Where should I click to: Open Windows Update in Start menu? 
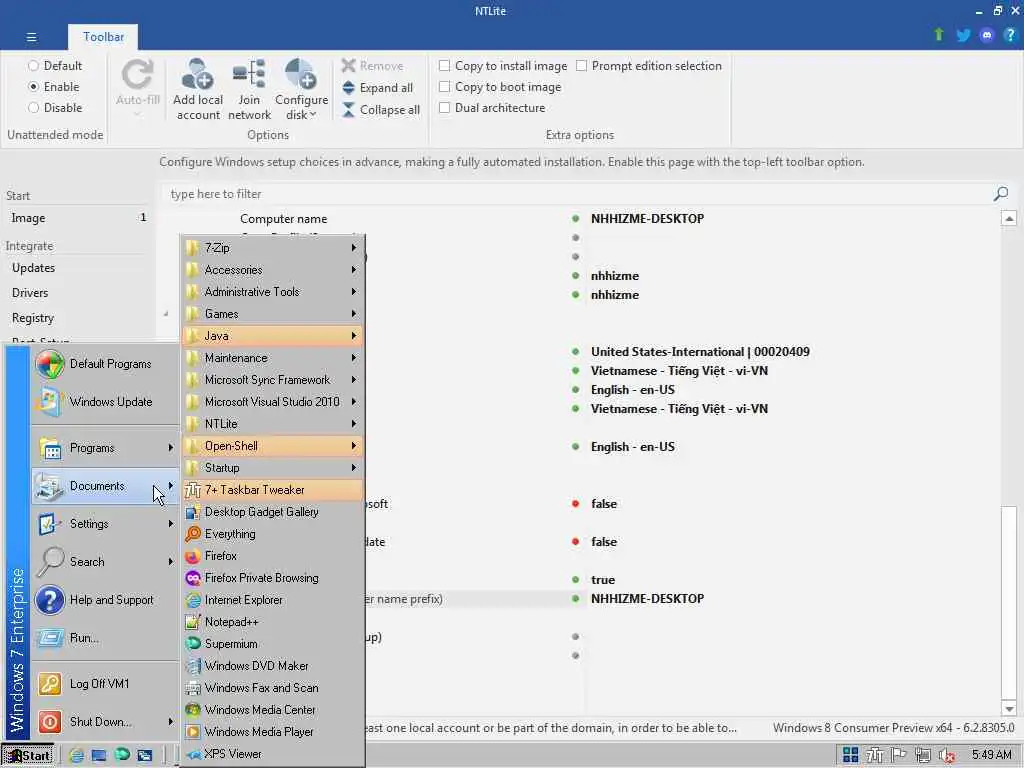click(x=105, y=402)
